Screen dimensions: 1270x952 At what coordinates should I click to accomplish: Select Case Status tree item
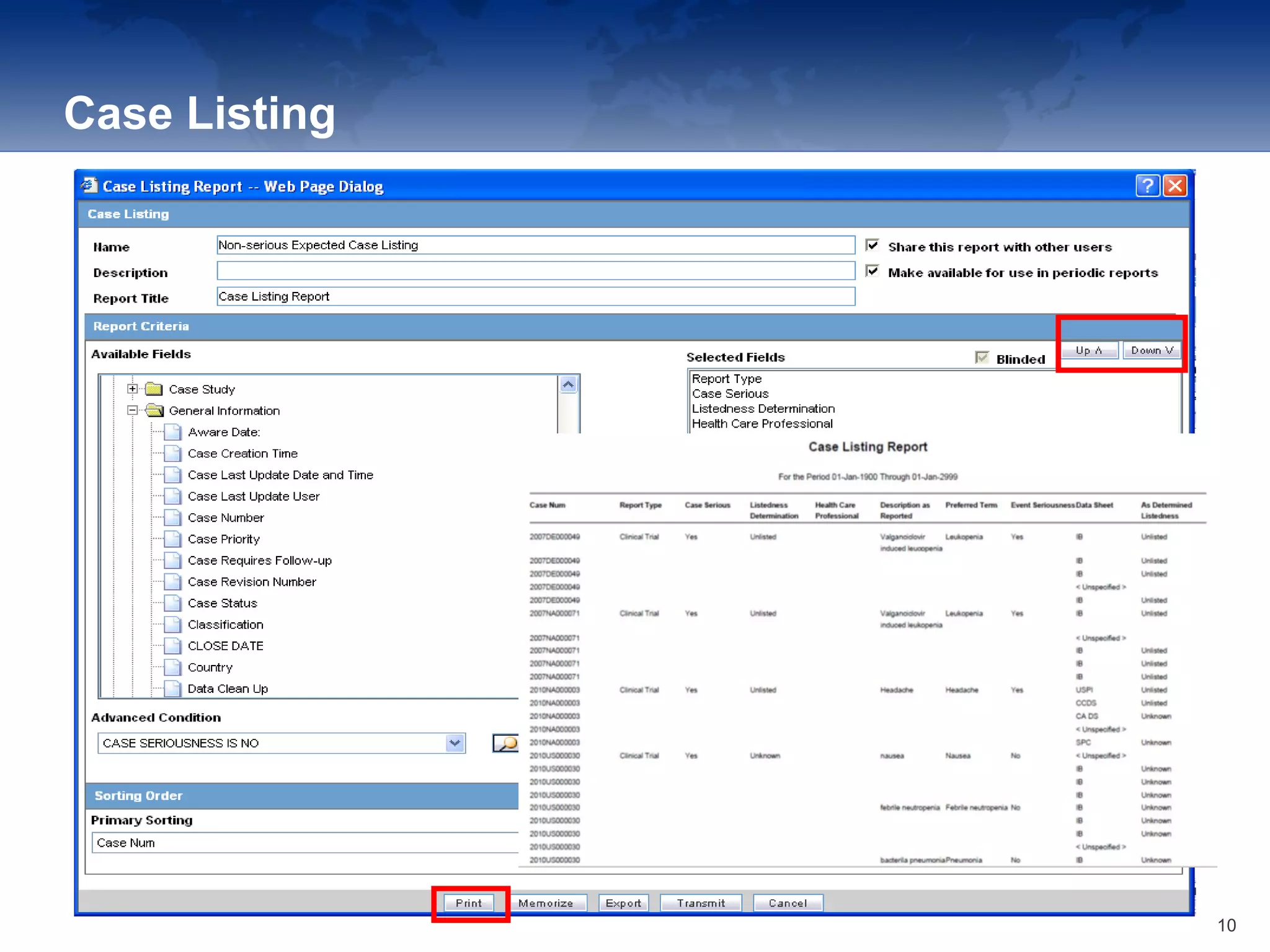point(222,603)
